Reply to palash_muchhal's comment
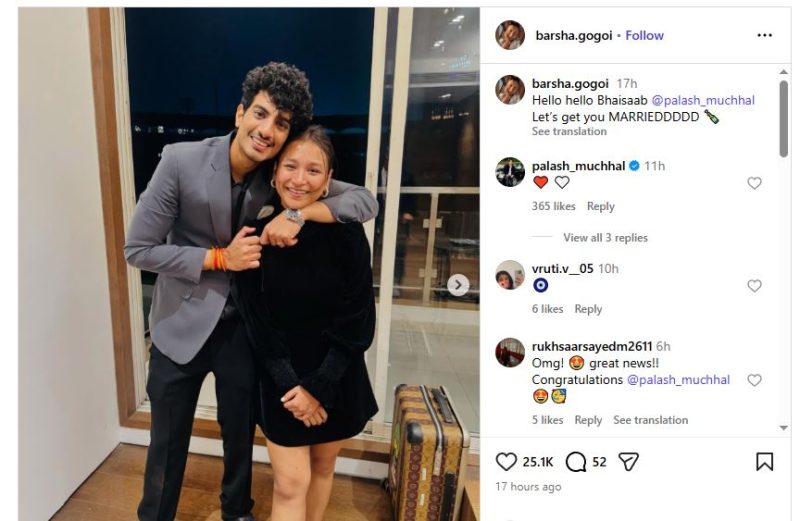The image size is (800, 521). pos(600,206)
